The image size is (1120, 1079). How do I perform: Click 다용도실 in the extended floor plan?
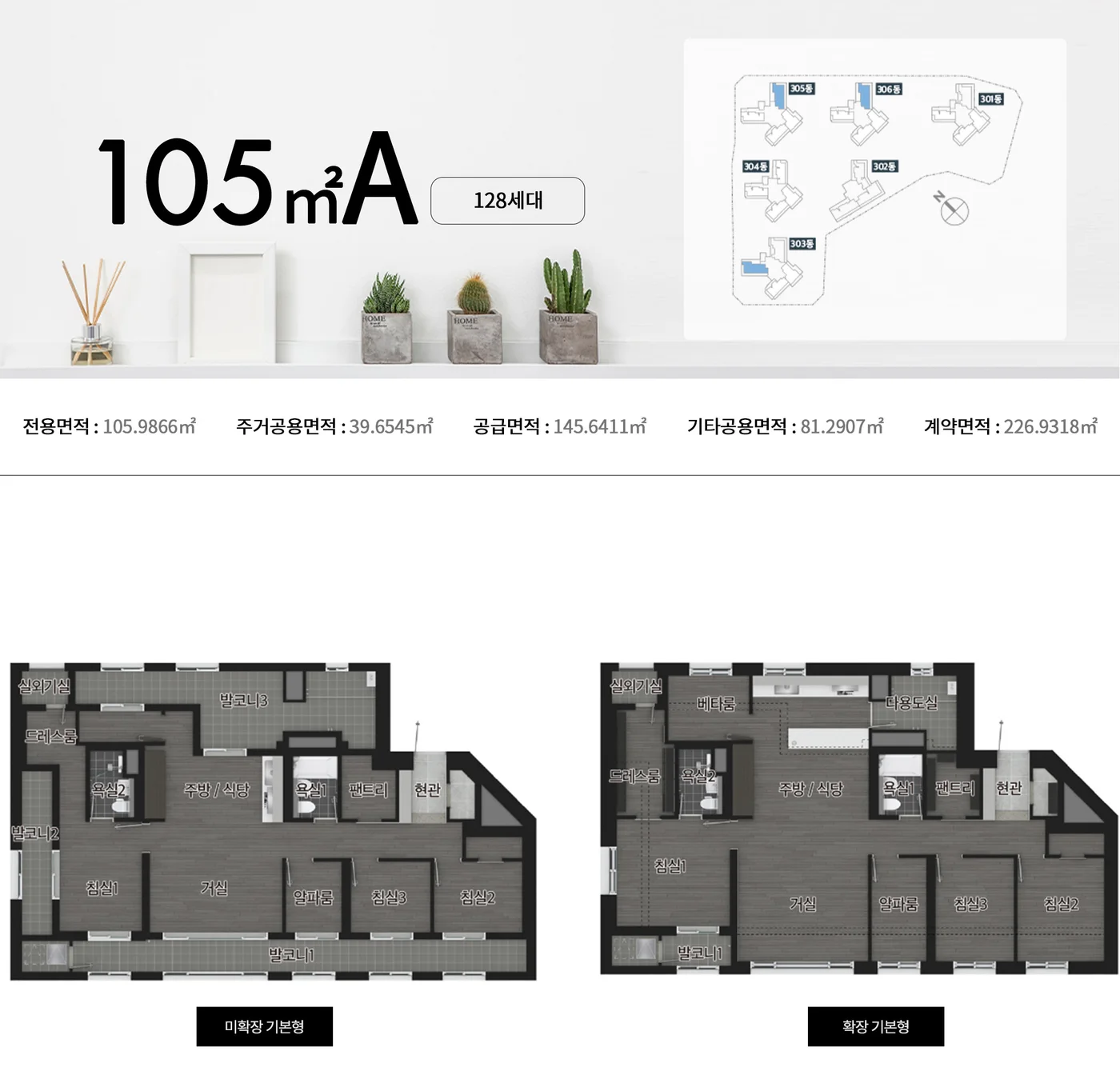912,703
